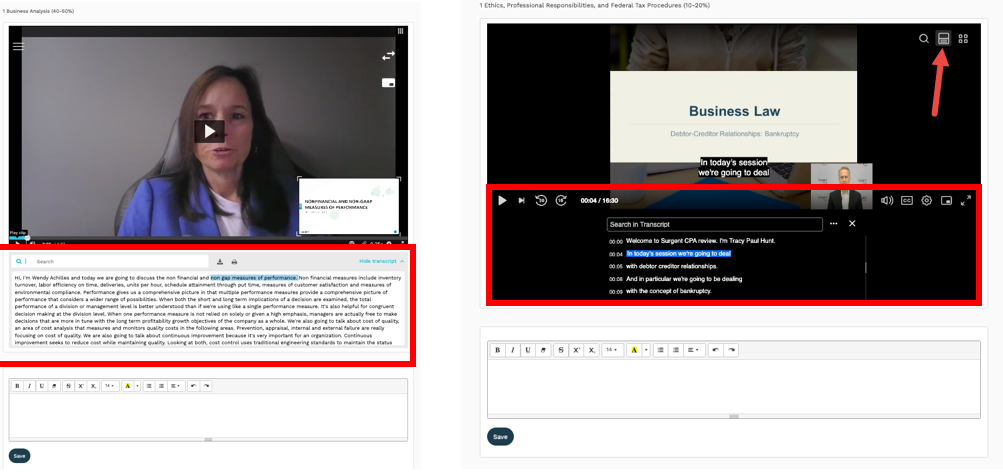Toggle Italic in Ethics notes editor
The height and width of the screenshot is (472, 1003).
click(x=512, y=350)
